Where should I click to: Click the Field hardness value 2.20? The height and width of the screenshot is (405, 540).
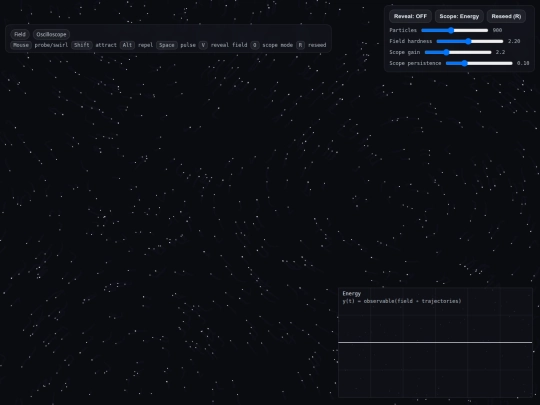coord(514,41)
